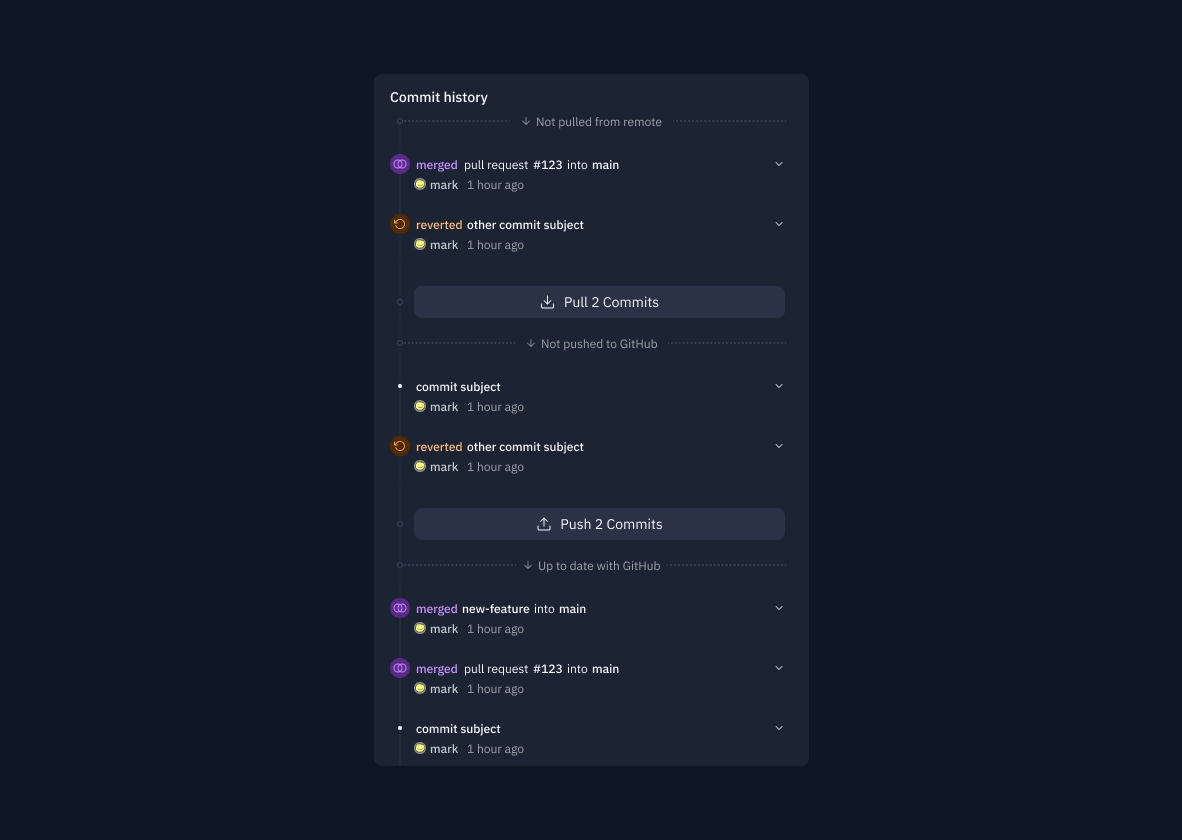Screen dimensions: 1182x840
Task: Select the reverted commit icon under unpulled commits
Action: pyautogui.click(x=400, y=224)
